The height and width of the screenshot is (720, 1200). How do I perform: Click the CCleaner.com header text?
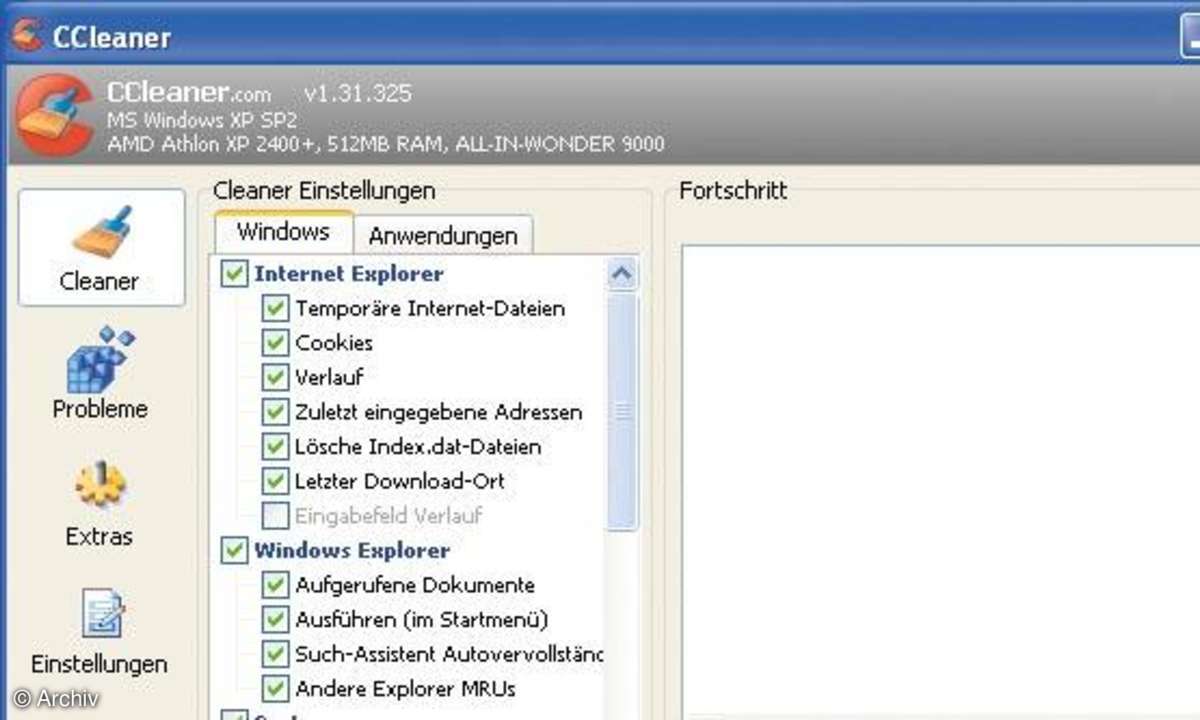click(188, 94)
